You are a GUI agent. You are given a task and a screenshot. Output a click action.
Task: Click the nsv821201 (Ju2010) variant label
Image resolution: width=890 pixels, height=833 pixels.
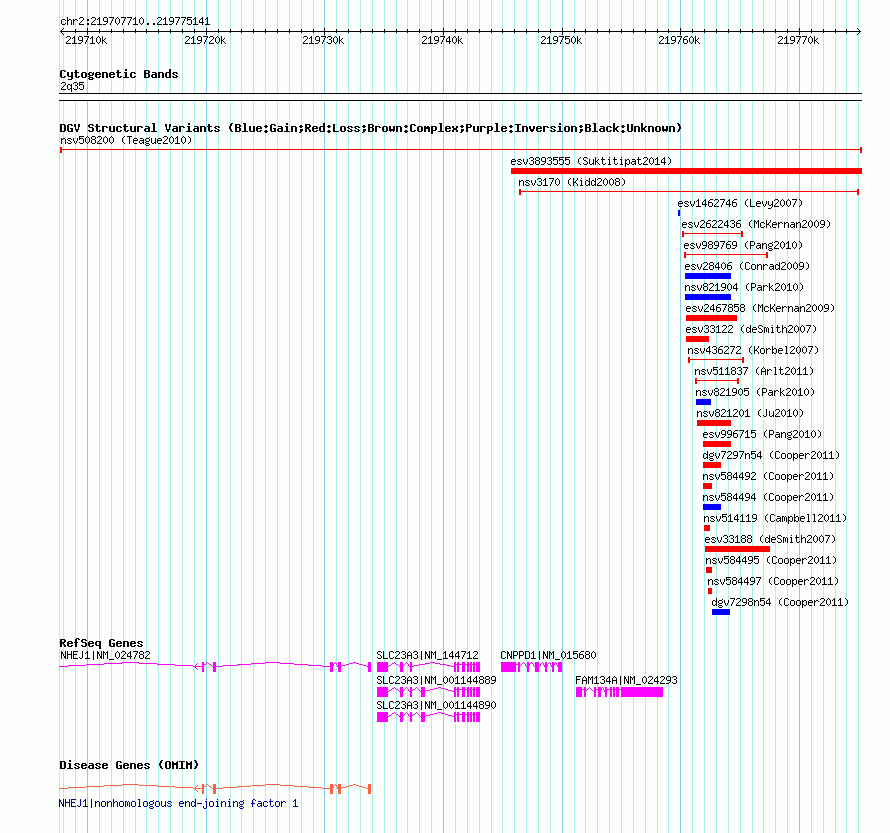tap(750, 413)
